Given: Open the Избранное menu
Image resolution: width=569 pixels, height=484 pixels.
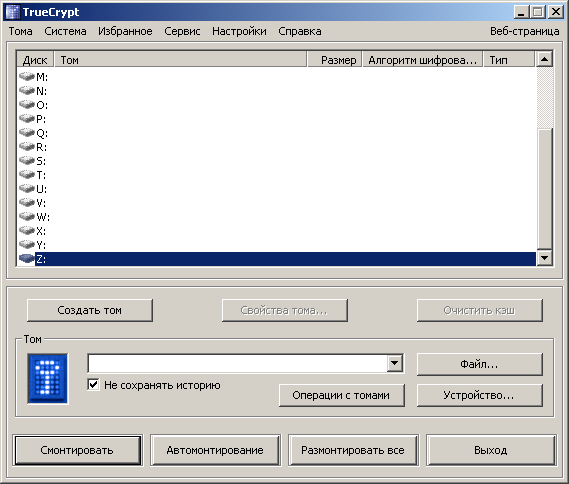Looking at the screenshot, I should click(x=125, y=31).
